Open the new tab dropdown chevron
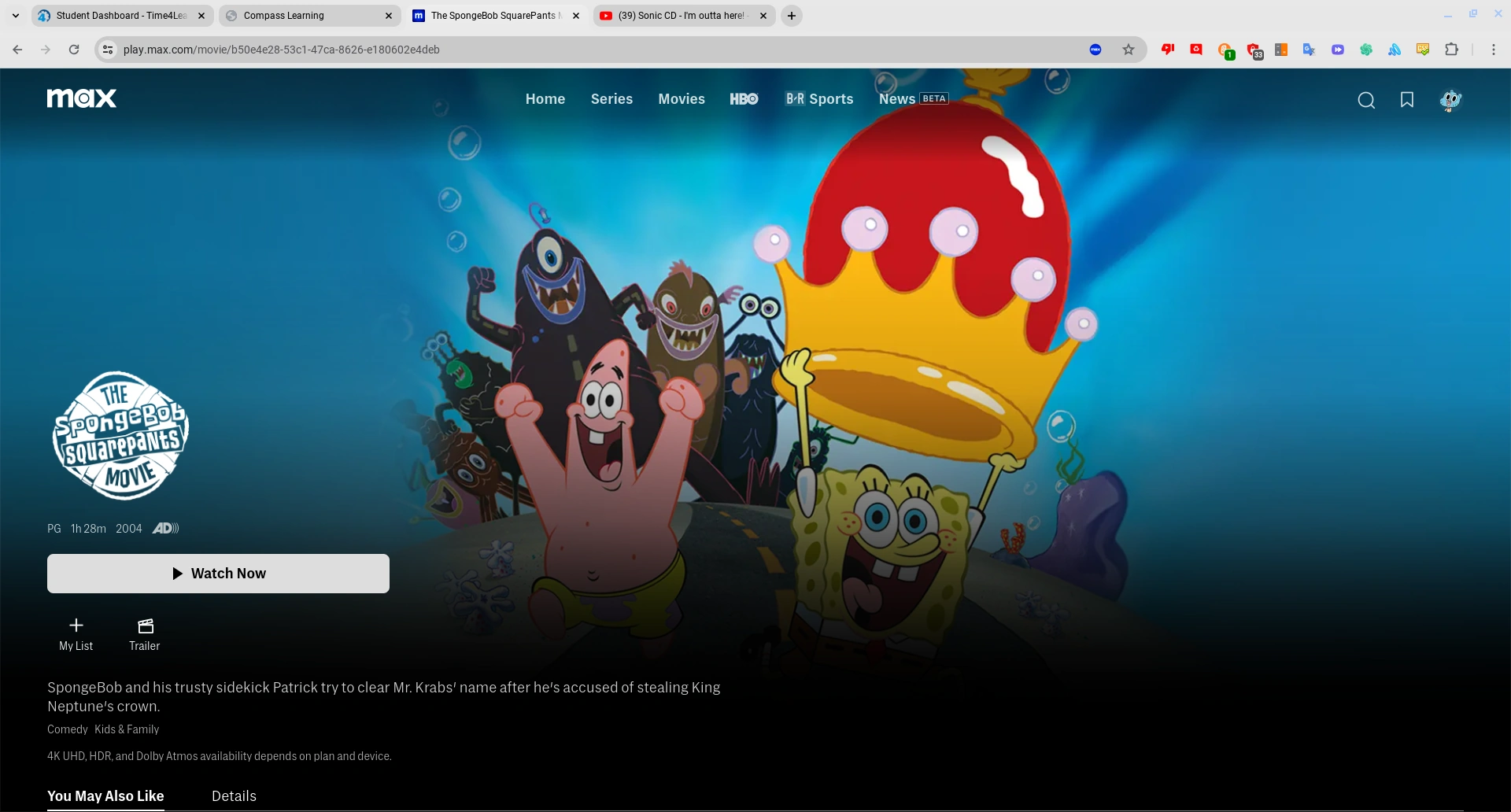Screen dimensions: 1511x812 15,15
